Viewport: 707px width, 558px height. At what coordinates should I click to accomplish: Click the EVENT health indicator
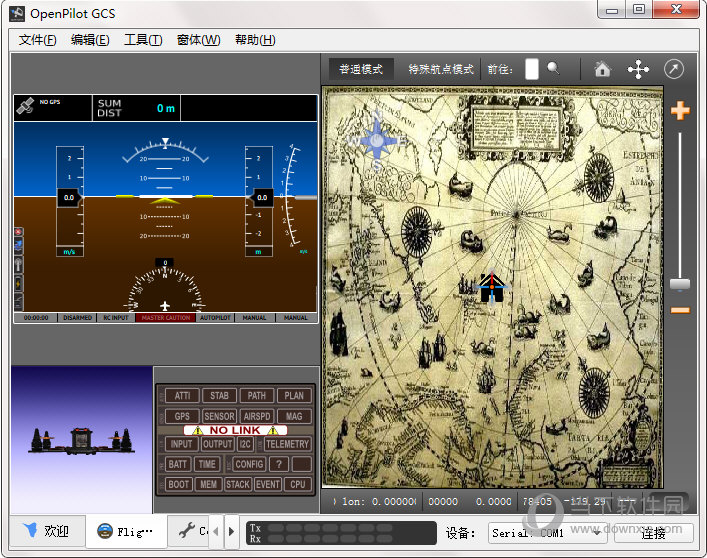(267, 485)
